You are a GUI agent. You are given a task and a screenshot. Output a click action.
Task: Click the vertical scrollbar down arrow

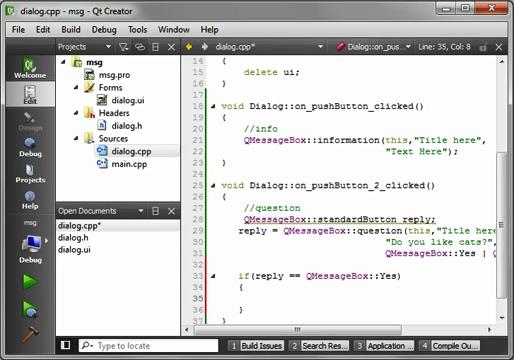[x=502, y=318]
